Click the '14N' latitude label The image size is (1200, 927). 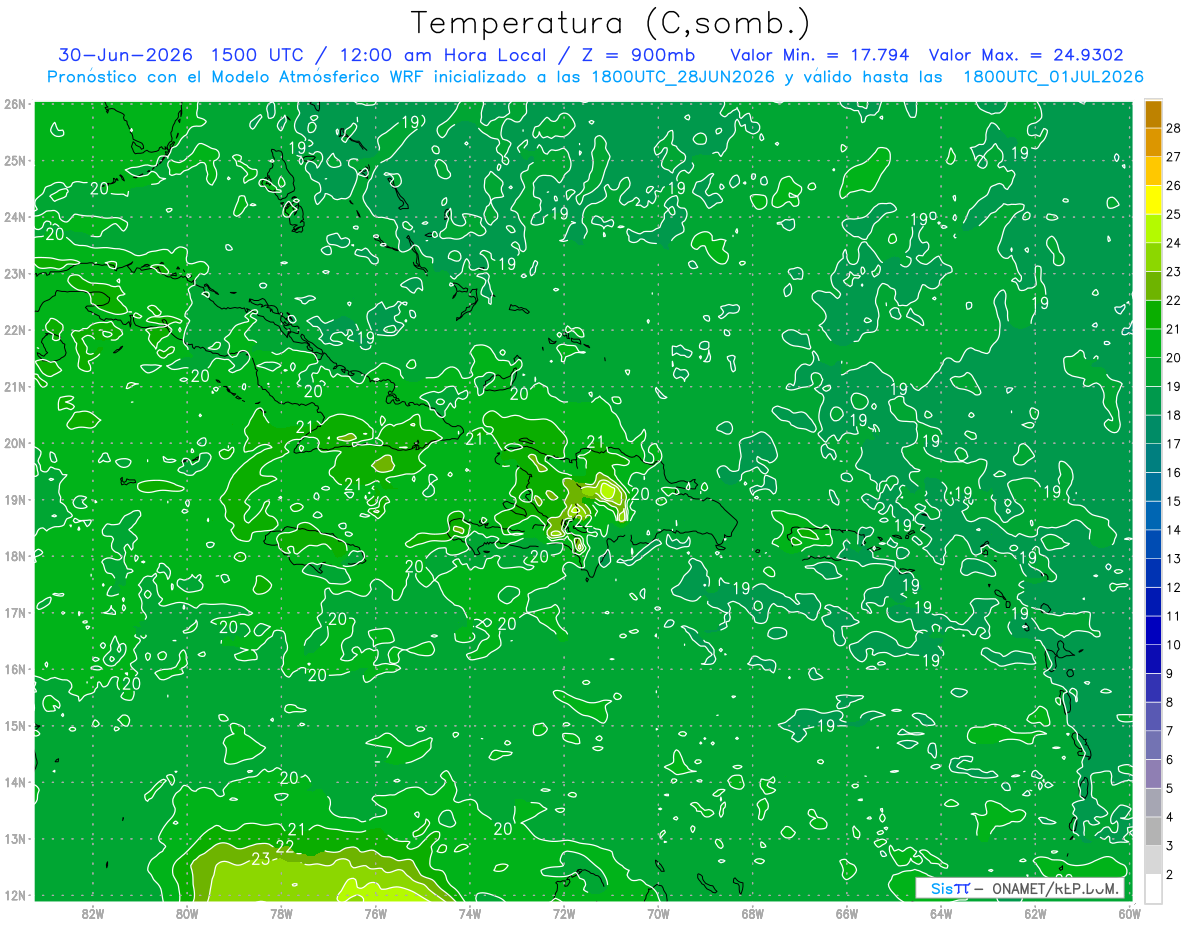point(15,782)
